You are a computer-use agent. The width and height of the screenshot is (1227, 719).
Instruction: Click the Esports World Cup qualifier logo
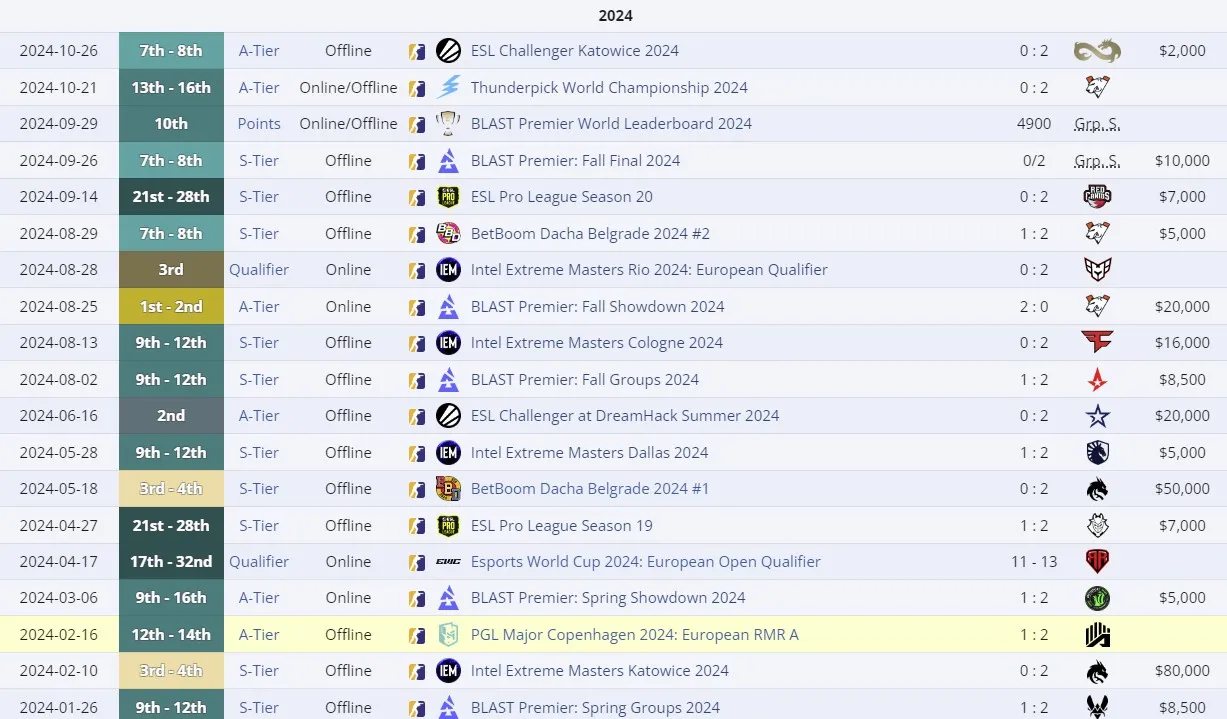(449, 562)
